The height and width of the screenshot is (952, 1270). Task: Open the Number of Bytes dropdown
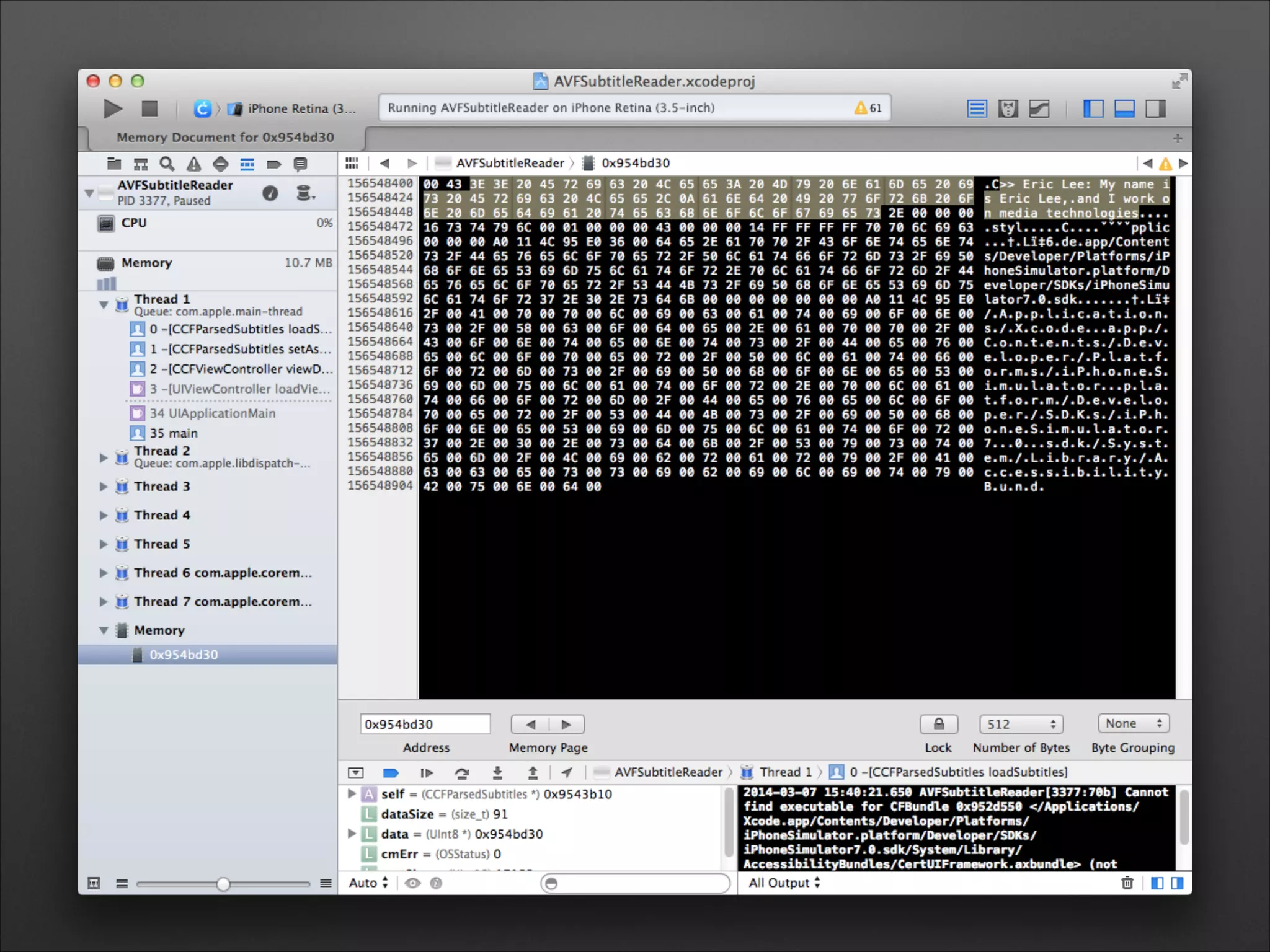tap(1021, 724)
